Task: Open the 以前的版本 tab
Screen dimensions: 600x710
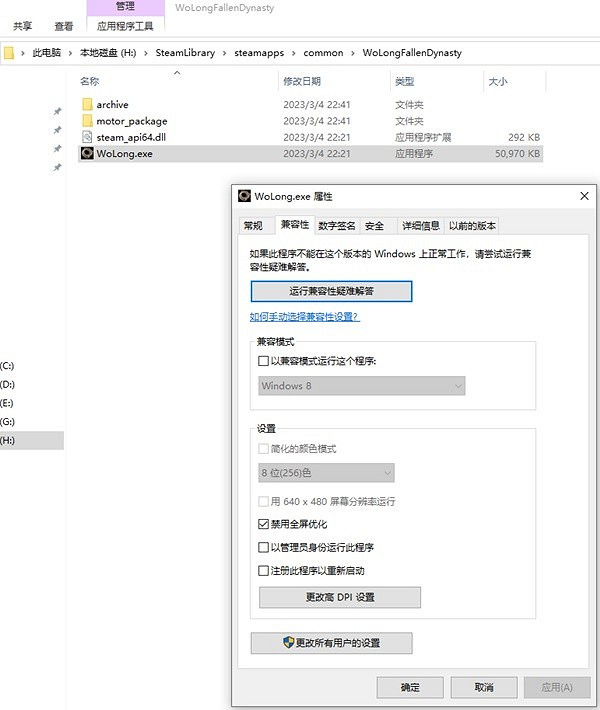Action: [x=472, y=225]
